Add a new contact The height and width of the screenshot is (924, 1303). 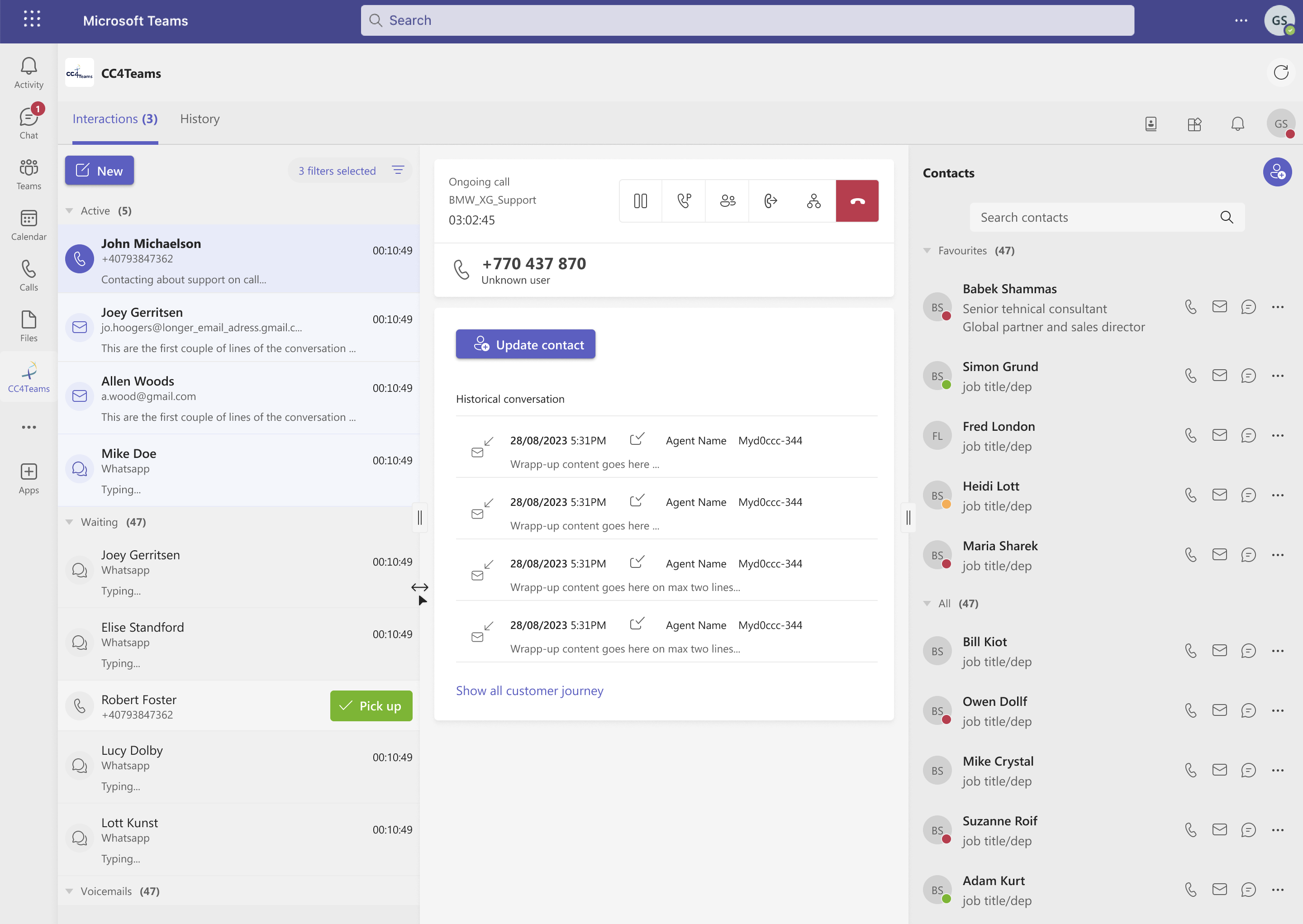tap(1277, 172)
